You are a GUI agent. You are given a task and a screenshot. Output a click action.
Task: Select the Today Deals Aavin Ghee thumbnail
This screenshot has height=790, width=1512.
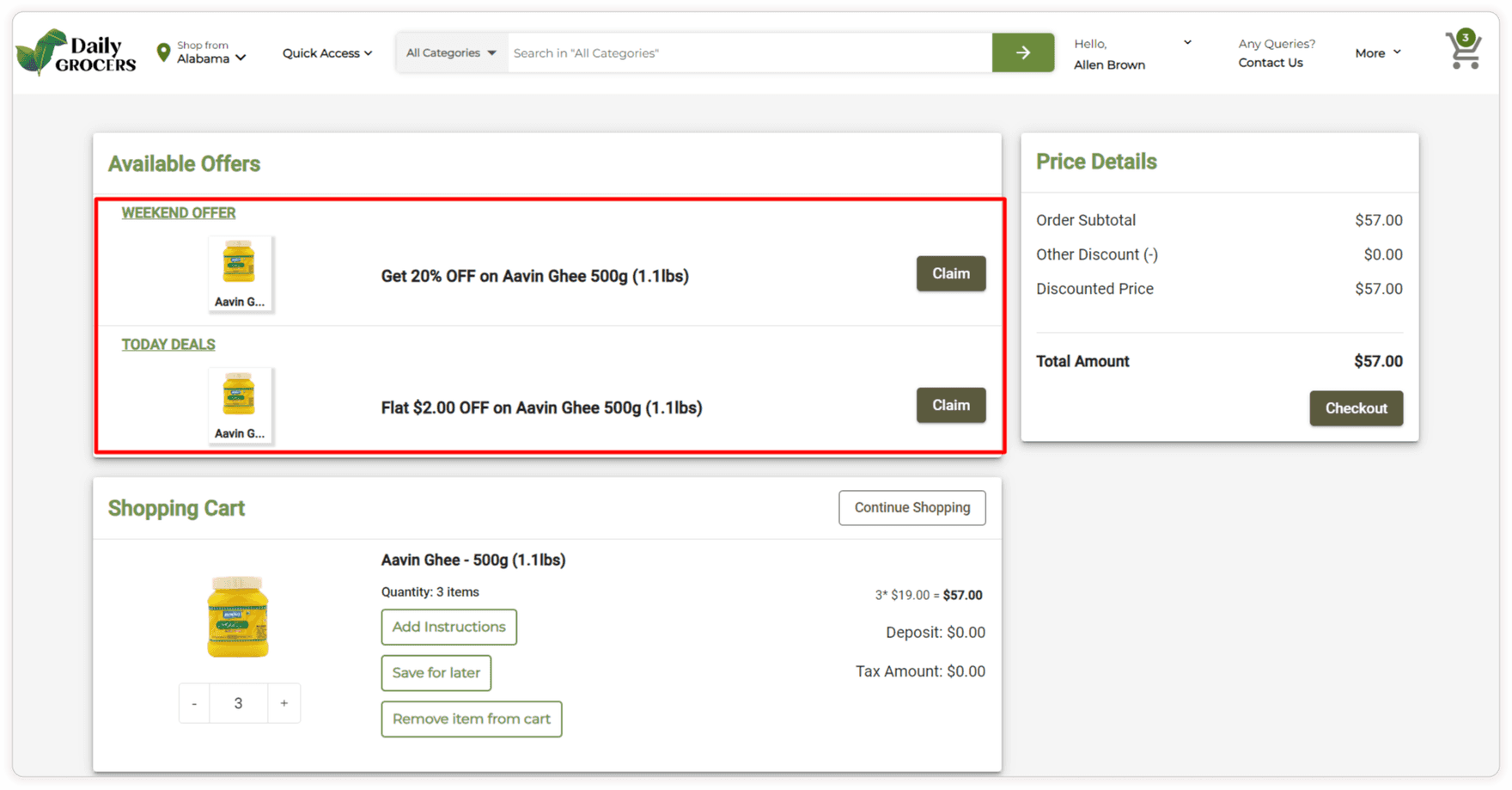point(240,406)
